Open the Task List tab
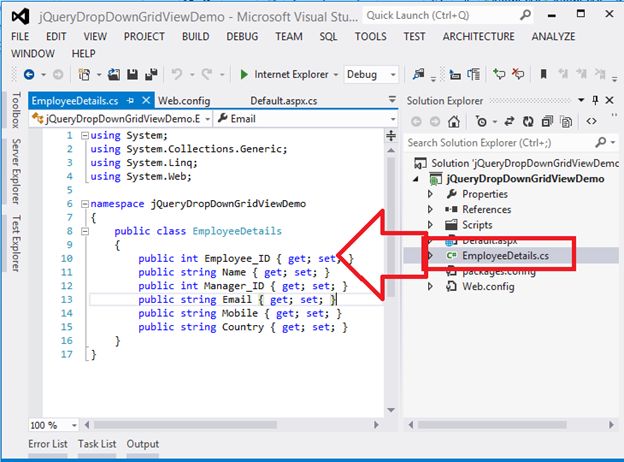Image resolution: width=624 pixels, height=462 pixels. tap(97, 444)
